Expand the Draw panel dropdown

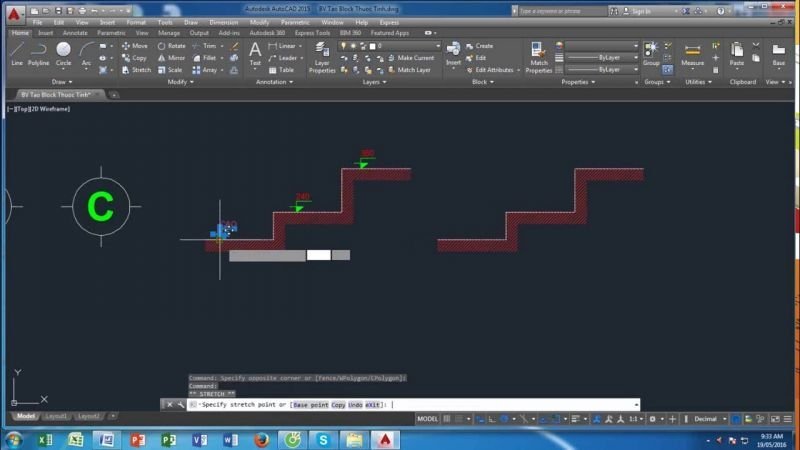click(x=62, y=82)
